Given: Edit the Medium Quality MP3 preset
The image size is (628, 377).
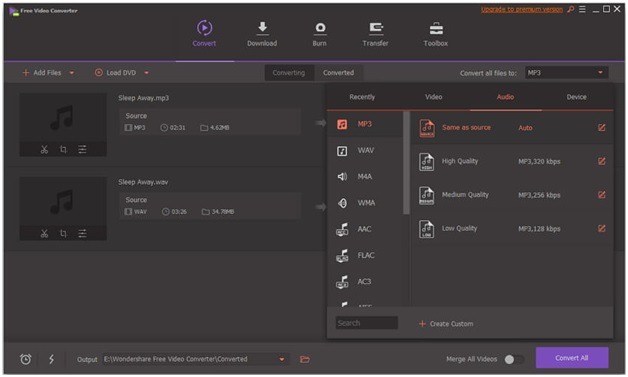Looking at the screenshot, I should click(602, 195).
